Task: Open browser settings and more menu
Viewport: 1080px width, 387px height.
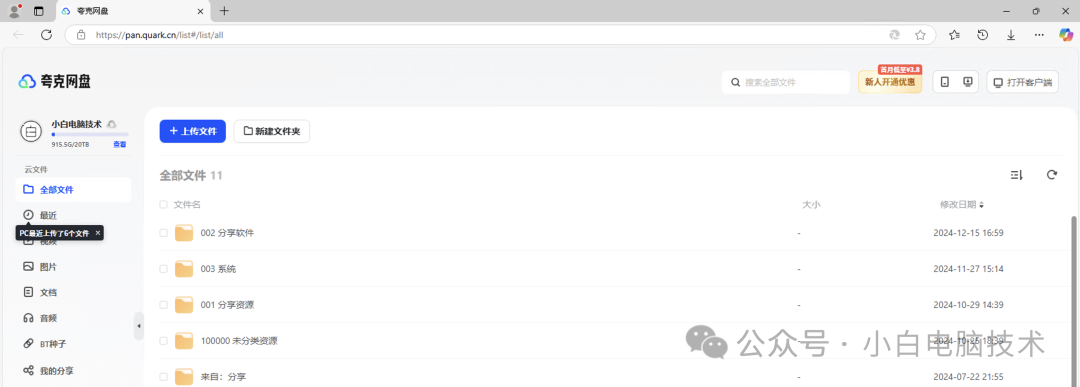Action: 1039,34
